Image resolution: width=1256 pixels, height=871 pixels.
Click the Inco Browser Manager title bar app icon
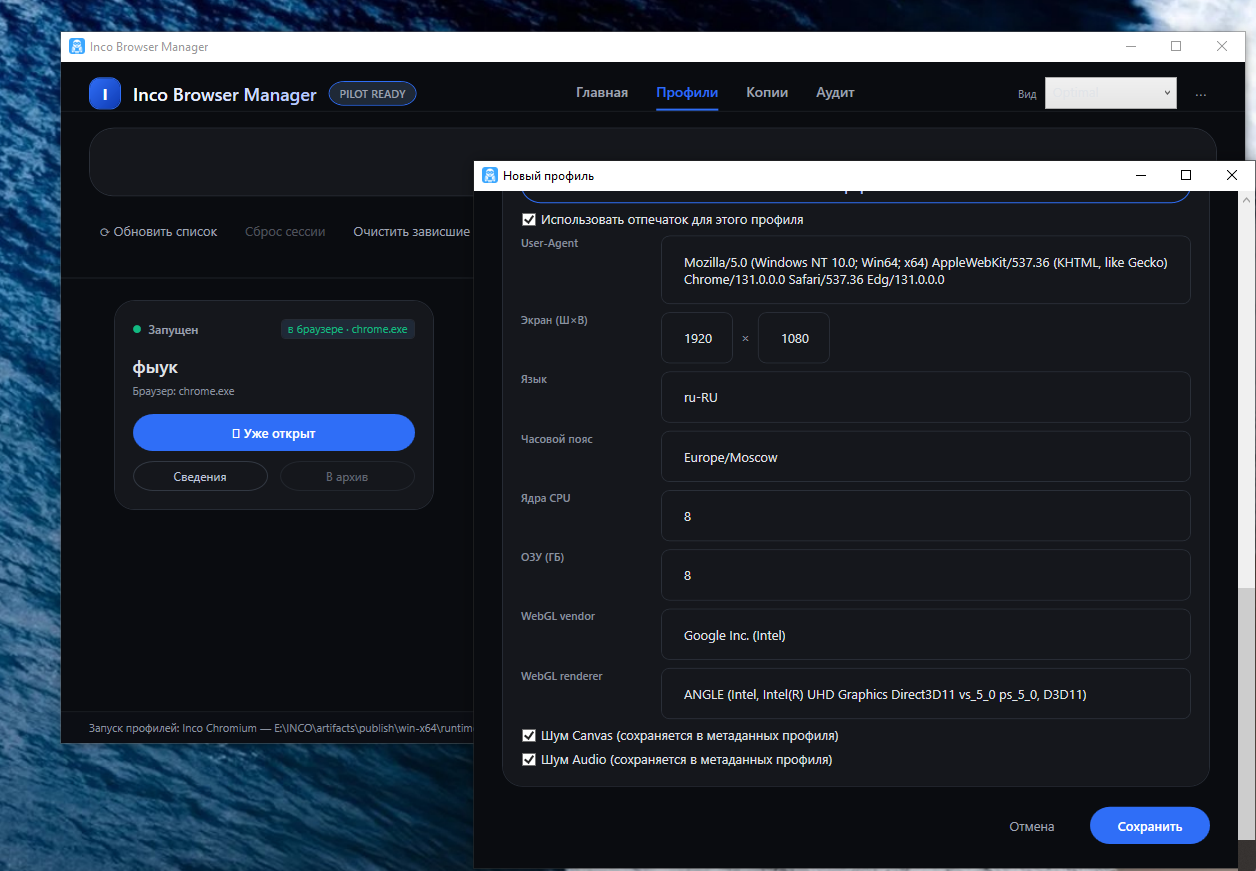[77, 46]
